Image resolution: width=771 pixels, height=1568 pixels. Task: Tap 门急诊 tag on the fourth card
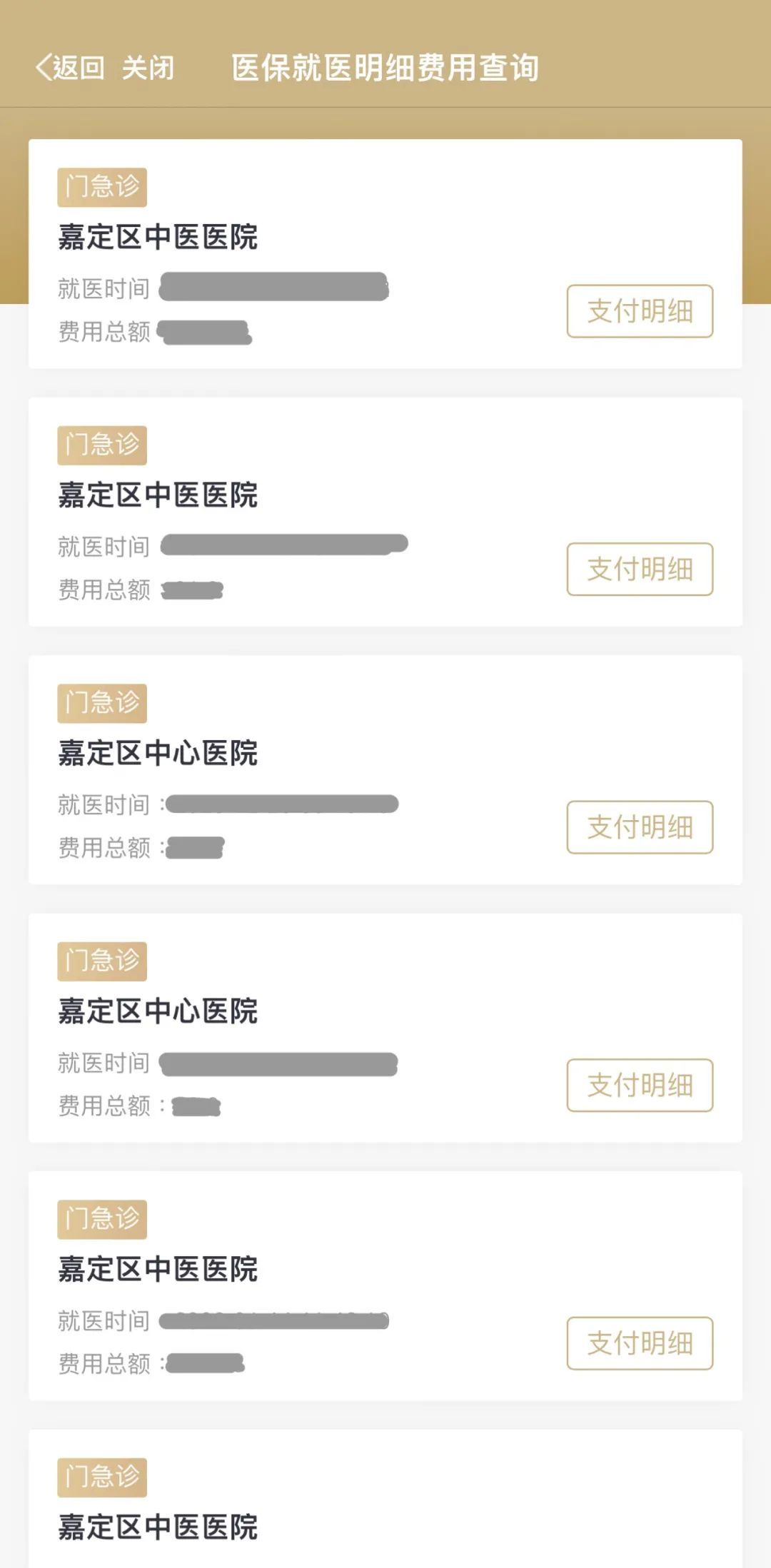(x=102, y=961)
